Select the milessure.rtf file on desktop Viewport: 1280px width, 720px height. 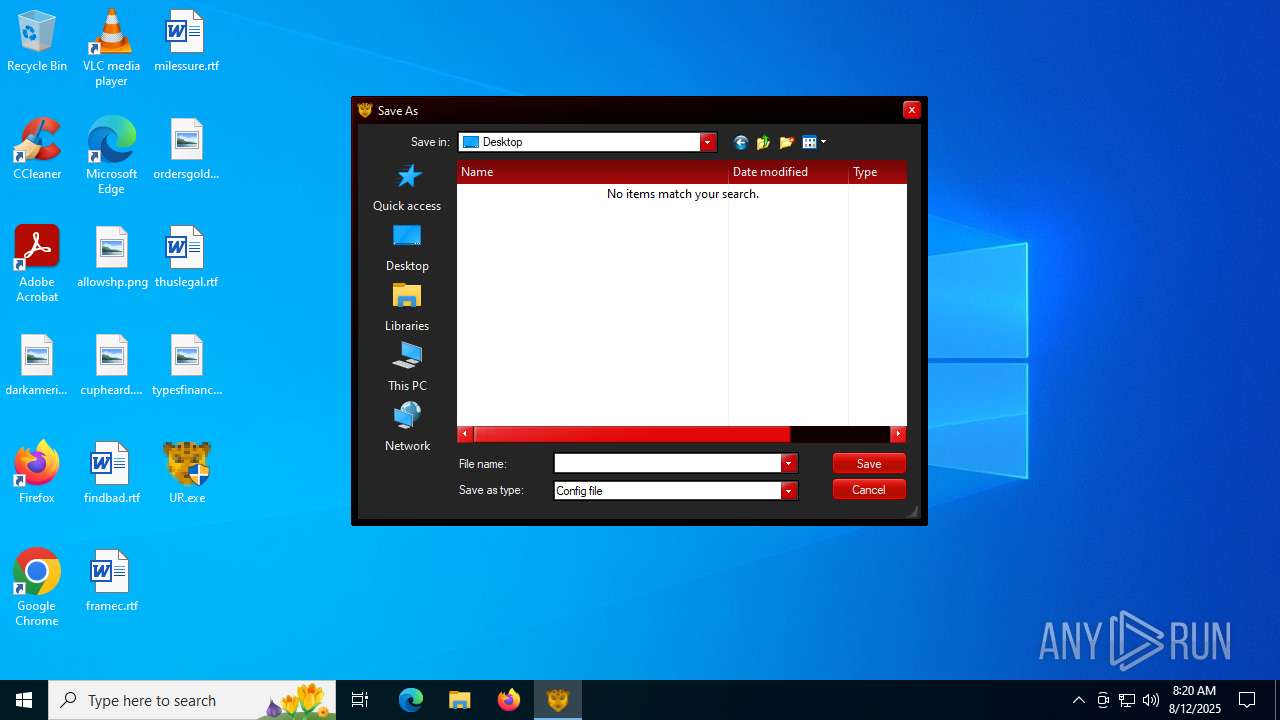[x=186, y=42]
